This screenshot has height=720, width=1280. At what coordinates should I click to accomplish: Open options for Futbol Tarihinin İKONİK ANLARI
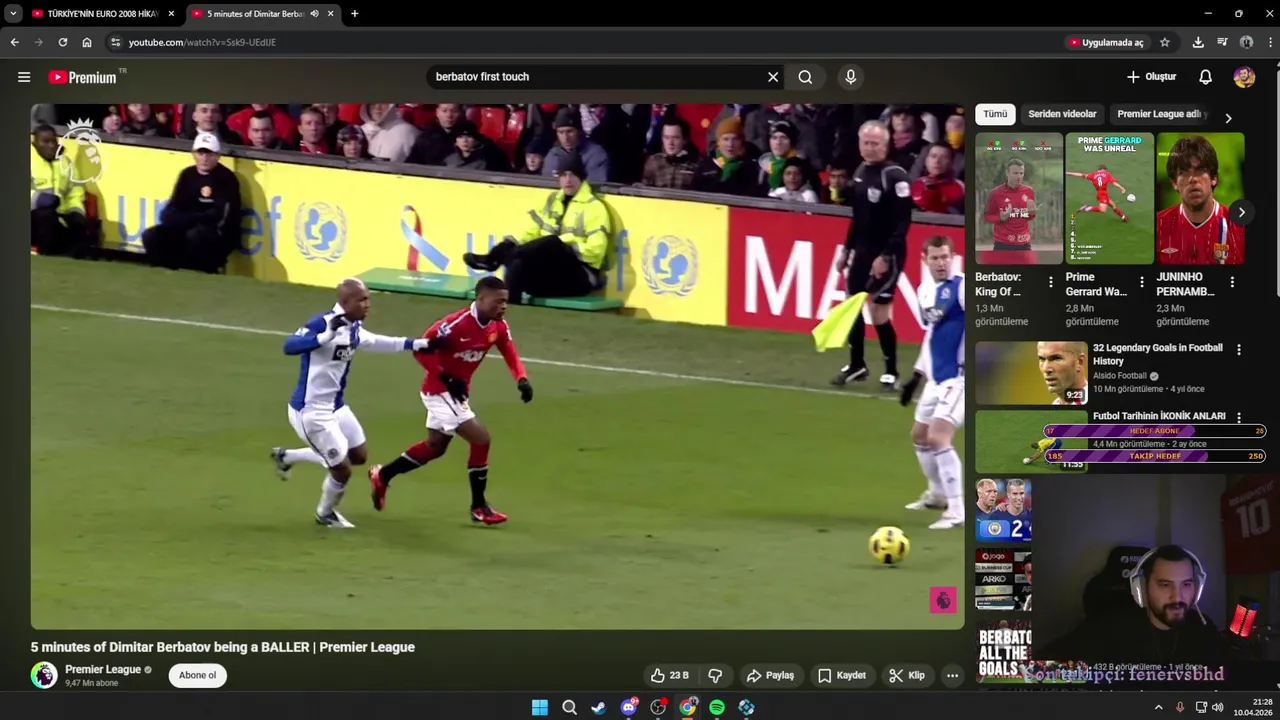tap(1239, 418)
